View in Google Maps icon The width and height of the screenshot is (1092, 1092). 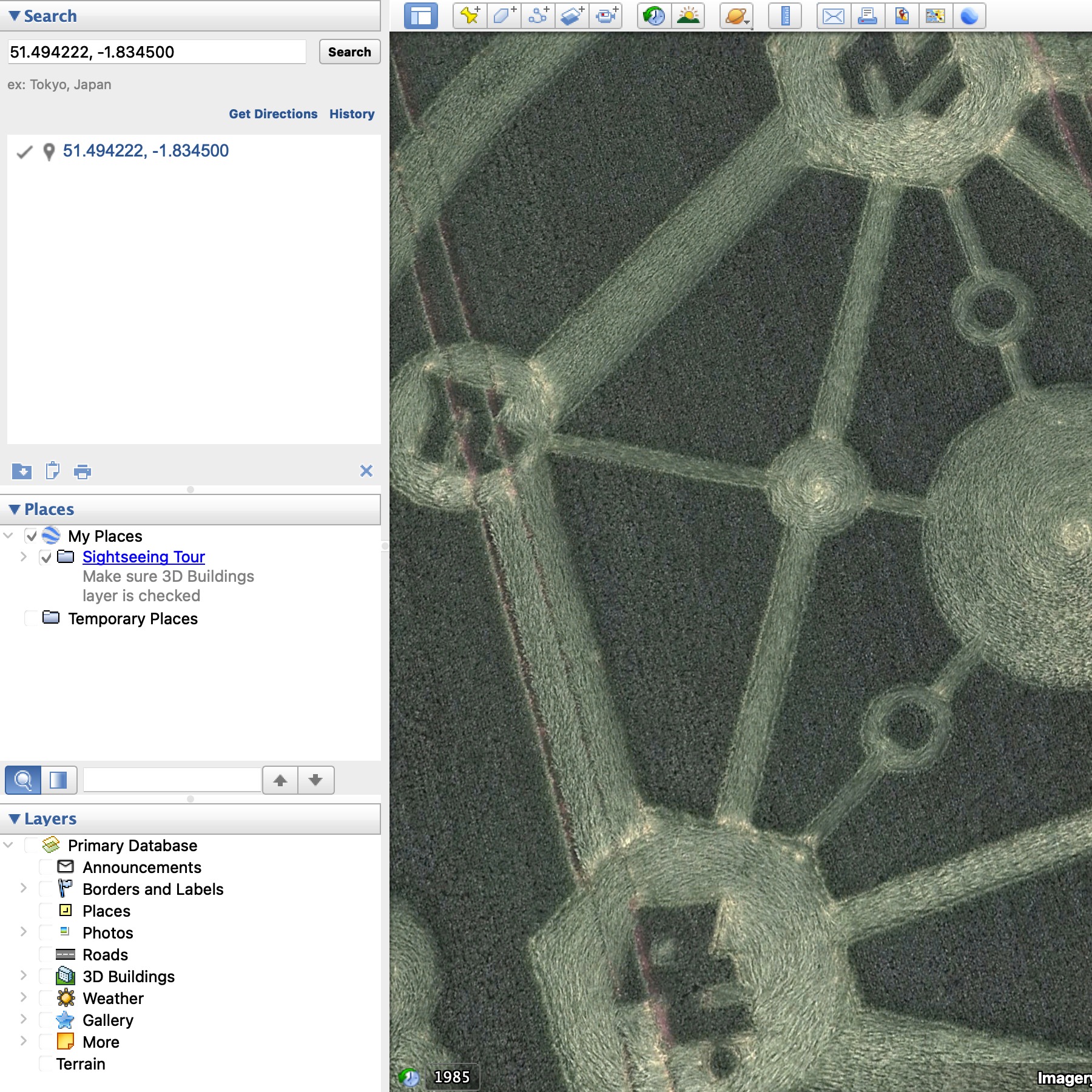tap(935, 16)
